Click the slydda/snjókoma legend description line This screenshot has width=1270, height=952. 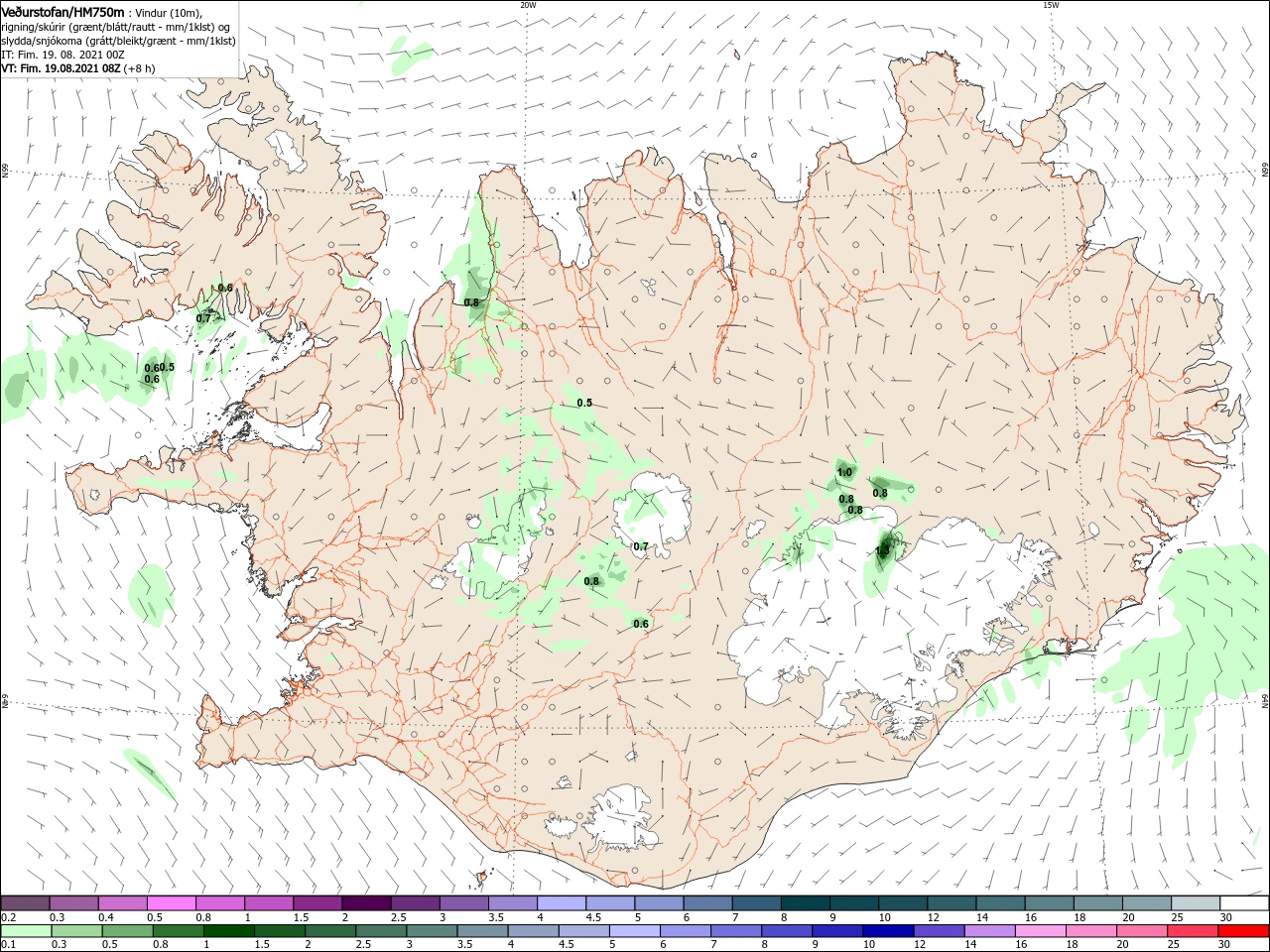118,41
